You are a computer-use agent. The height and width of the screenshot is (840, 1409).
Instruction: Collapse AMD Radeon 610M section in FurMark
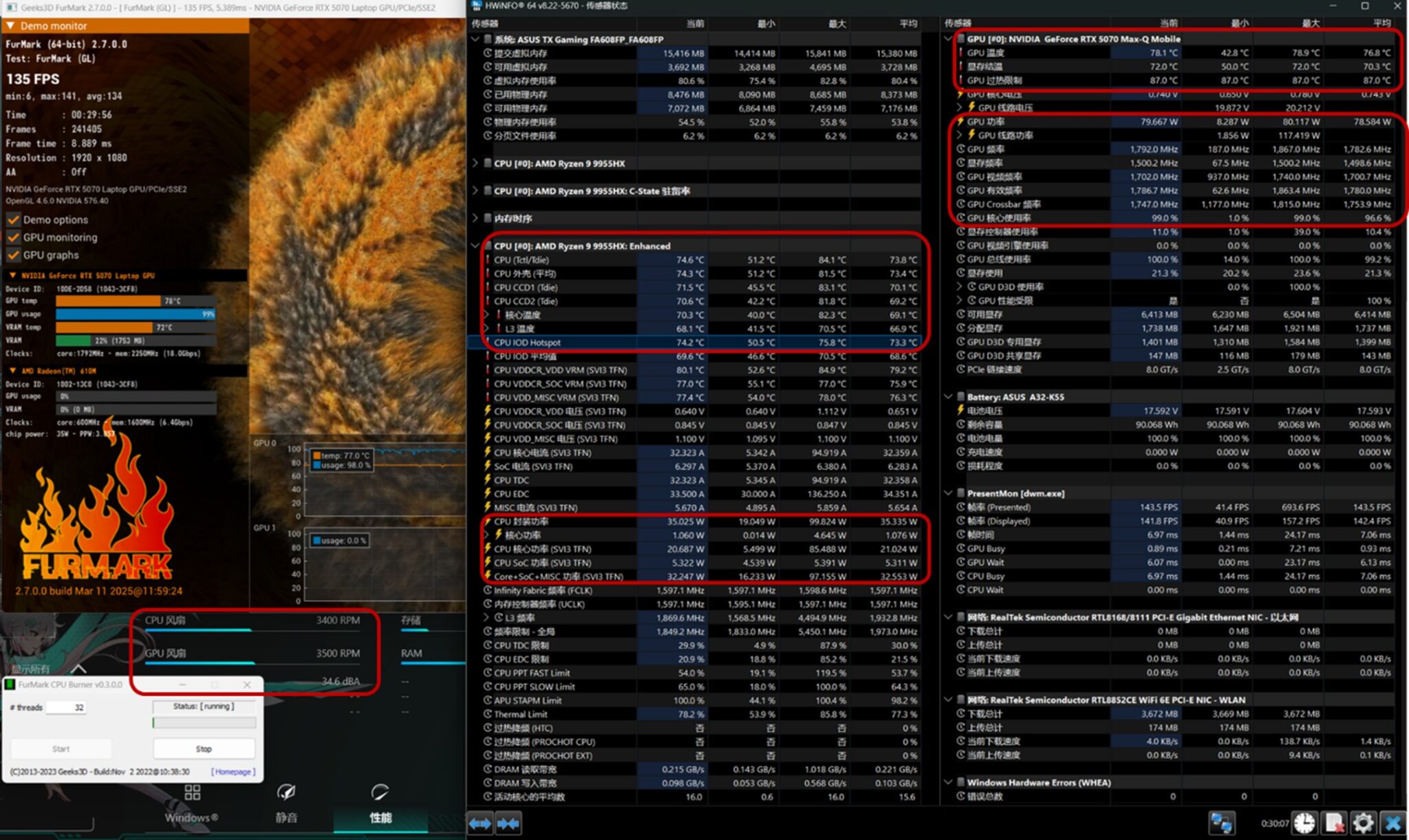[12, 371]
